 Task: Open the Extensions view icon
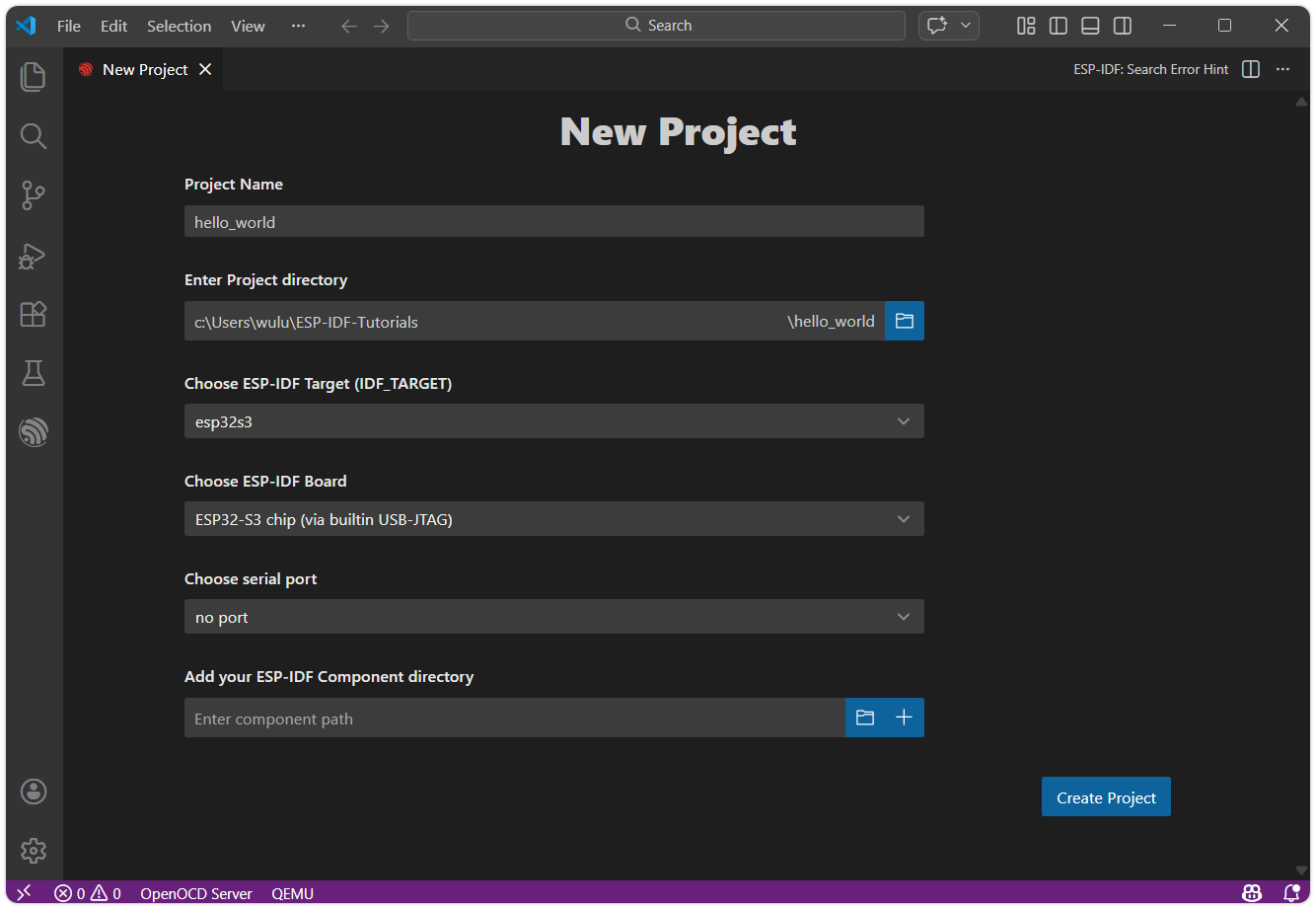tap(34, 314)
